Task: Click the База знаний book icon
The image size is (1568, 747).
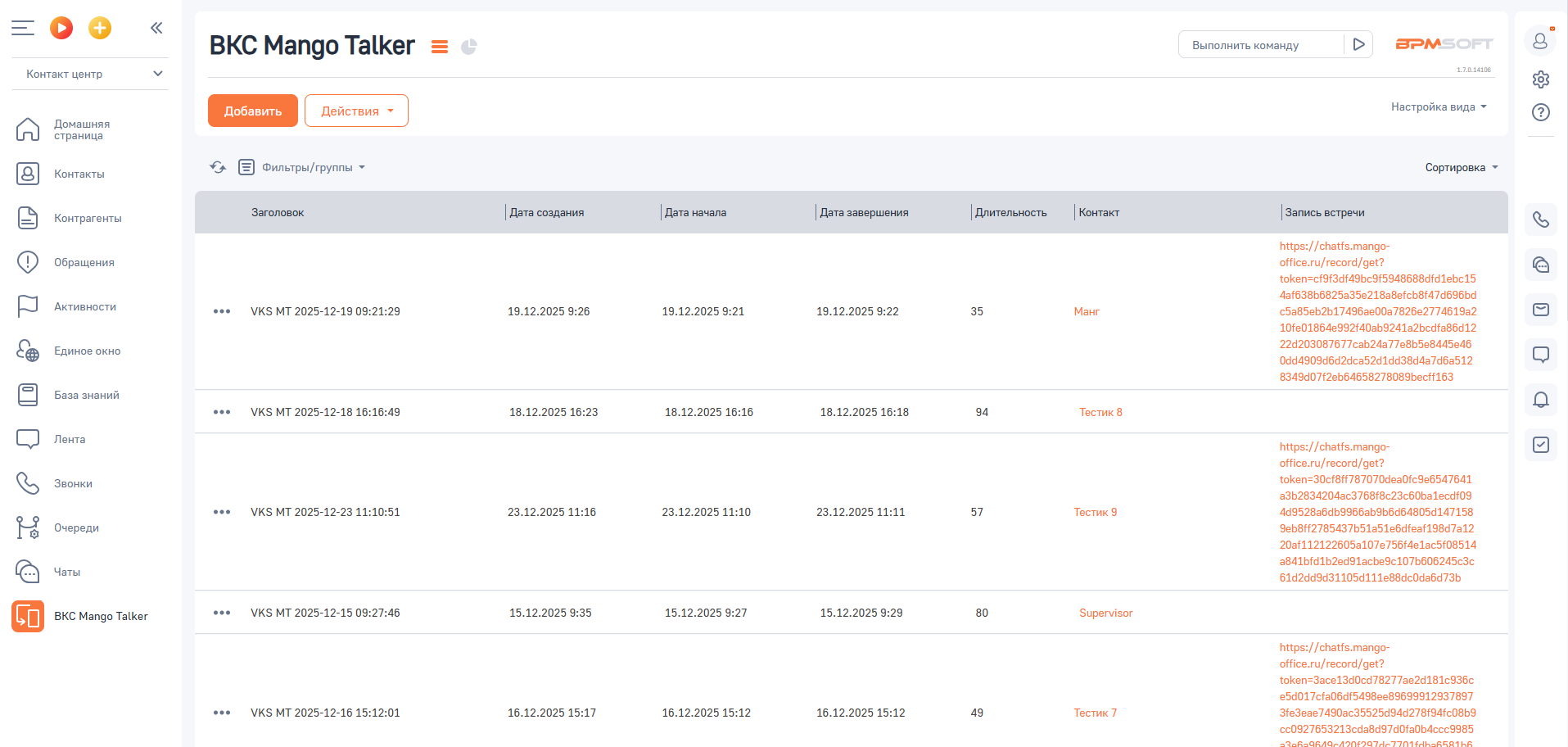Action: 28,395
